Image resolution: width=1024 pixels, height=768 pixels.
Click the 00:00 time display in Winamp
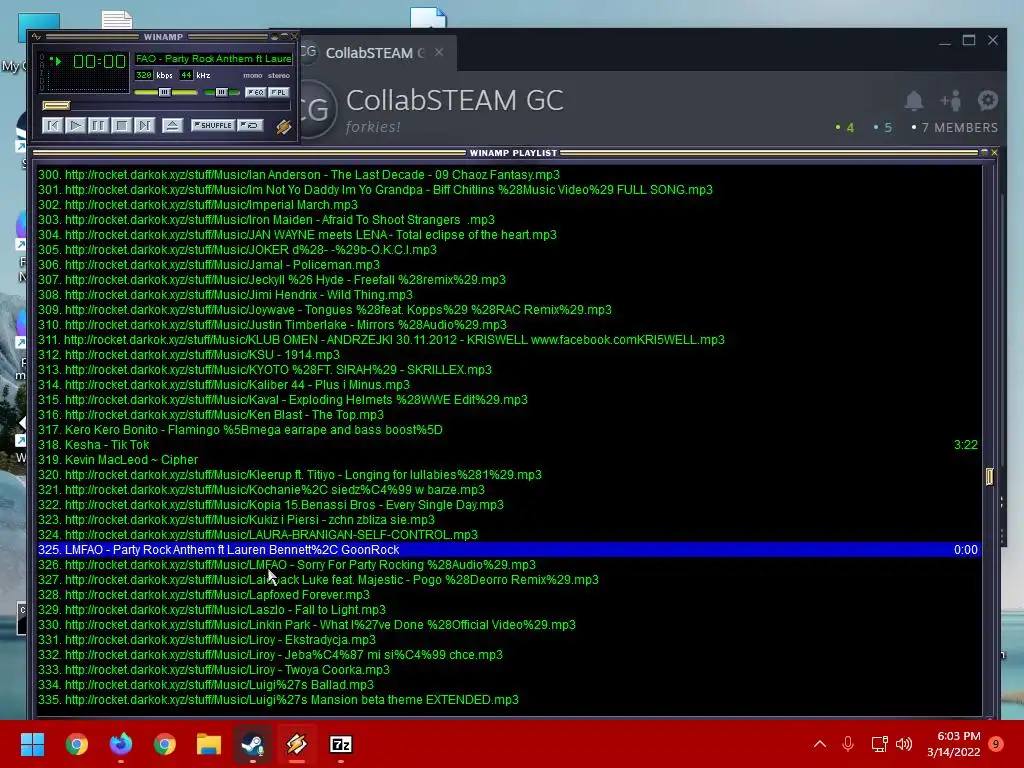tap(99, 61)
